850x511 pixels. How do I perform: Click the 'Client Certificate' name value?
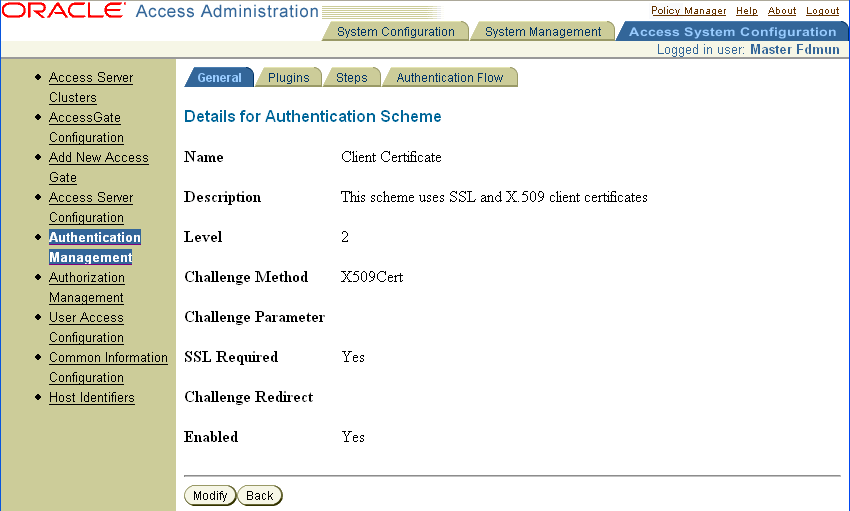pyautogui.click(x=391, y=157)
